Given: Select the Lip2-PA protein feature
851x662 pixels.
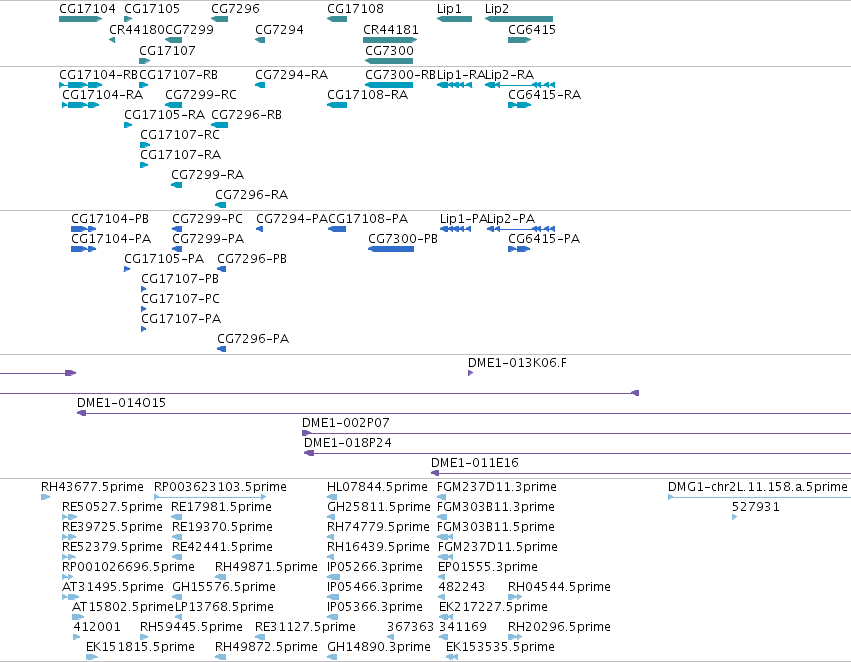Looking at the screenshot, I should click(521, 229).
